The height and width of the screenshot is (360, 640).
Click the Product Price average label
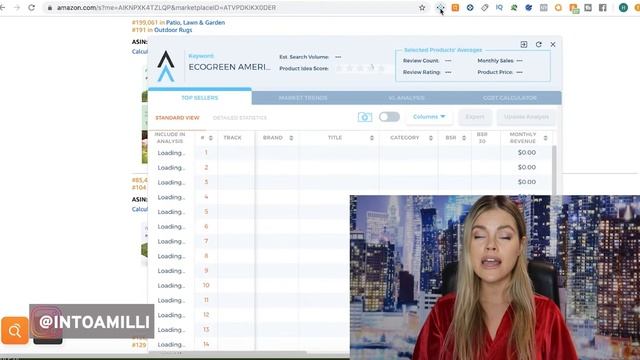495,72
